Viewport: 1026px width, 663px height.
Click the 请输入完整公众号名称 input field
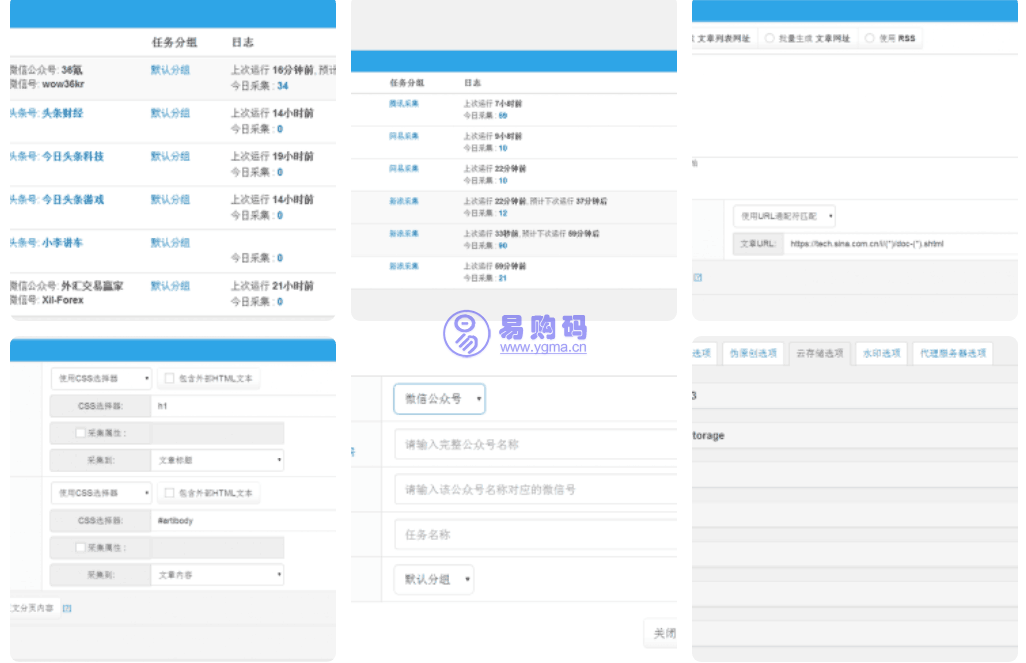535,444
